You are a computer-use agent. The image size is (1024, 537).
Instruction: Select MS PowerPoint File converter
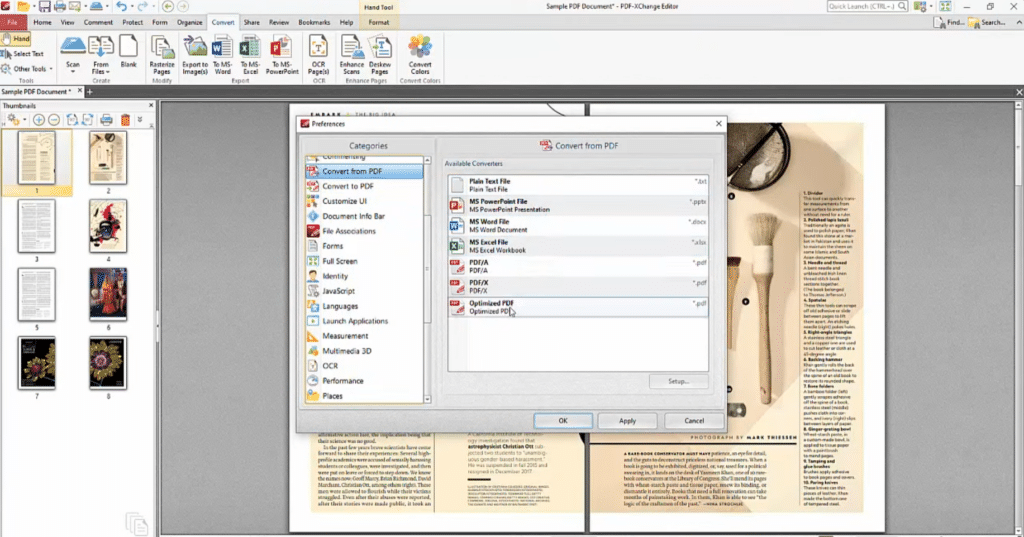click(578, 205)
